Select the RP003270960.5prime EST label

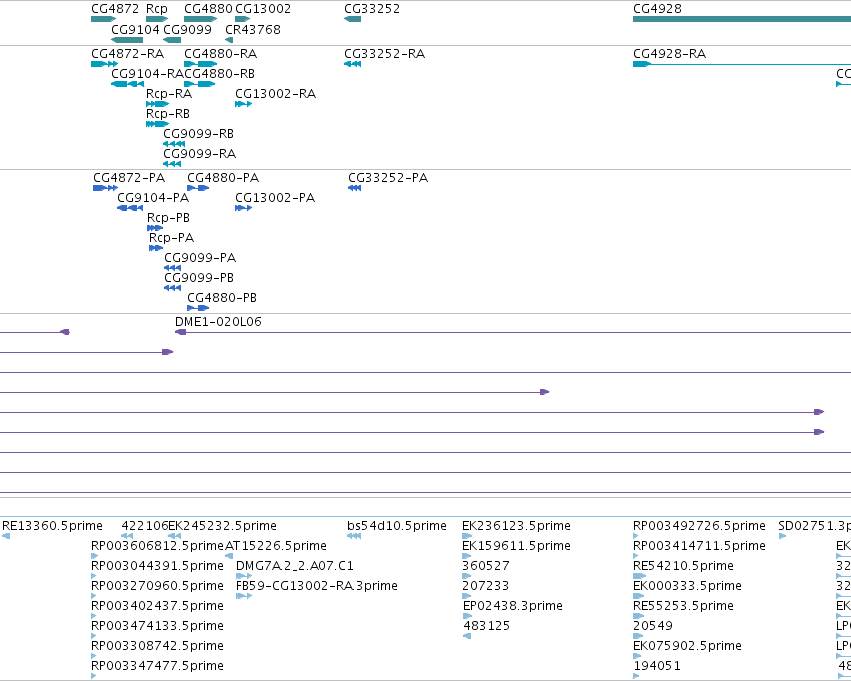point(157,587)
